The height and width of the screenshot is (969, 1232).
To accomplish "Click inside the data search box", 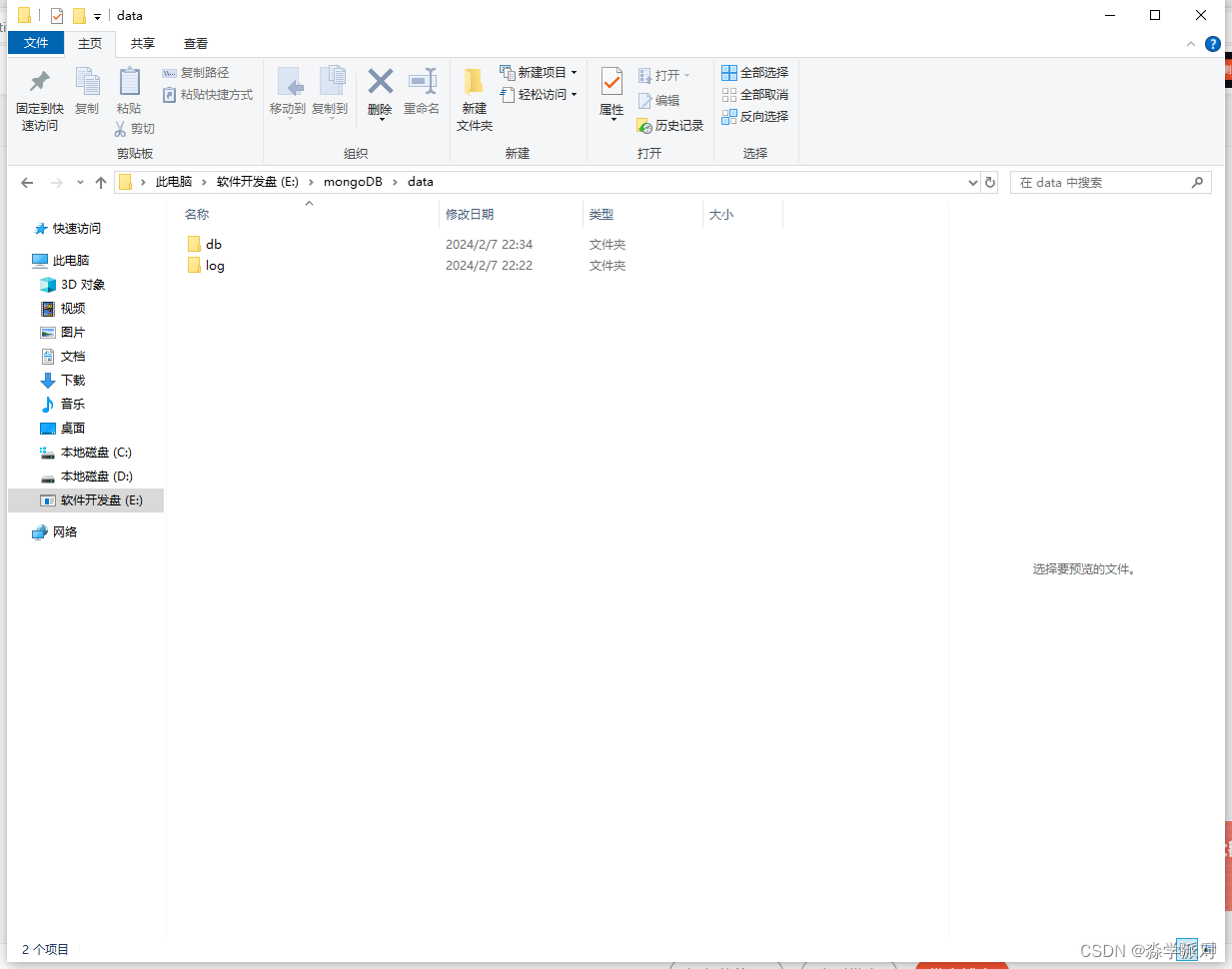I will point(1099,182).
